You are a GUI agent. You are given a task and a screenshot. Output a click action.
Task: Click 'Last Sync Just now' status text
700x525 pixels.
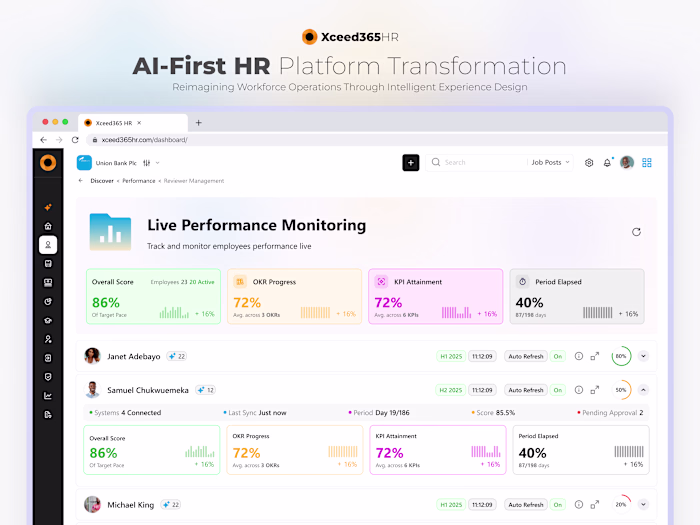pyautogui.click(x=255, y=412)
